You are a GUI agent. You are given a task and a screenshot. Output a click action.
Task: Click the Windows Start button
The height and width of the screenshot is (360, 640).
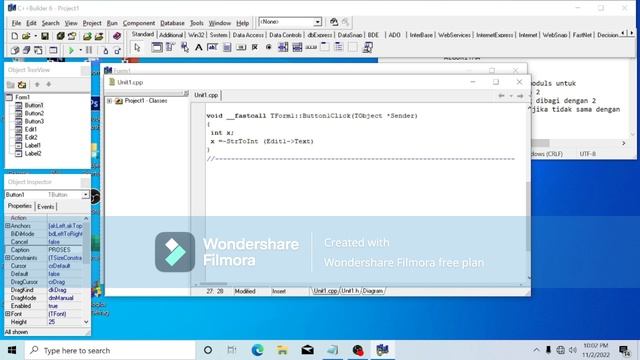[12, 350]
